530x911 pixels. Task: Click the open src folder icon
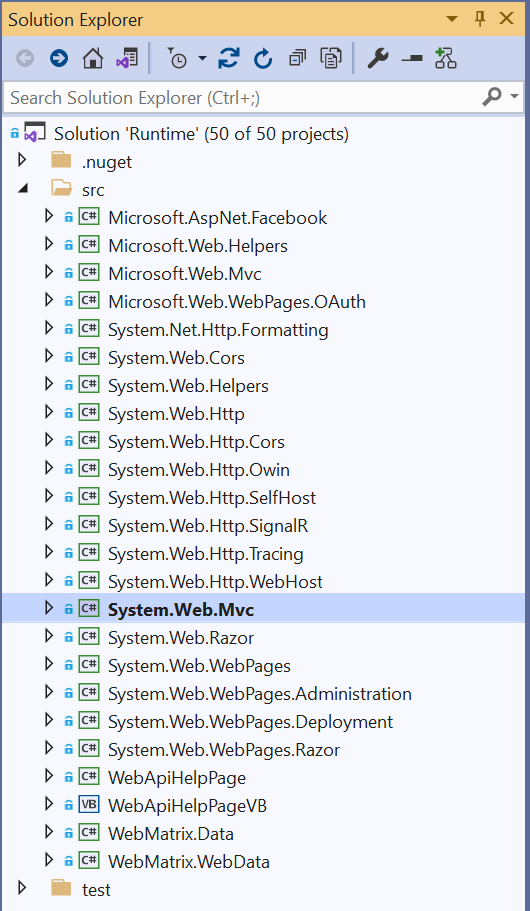click(x=61, y=188)
